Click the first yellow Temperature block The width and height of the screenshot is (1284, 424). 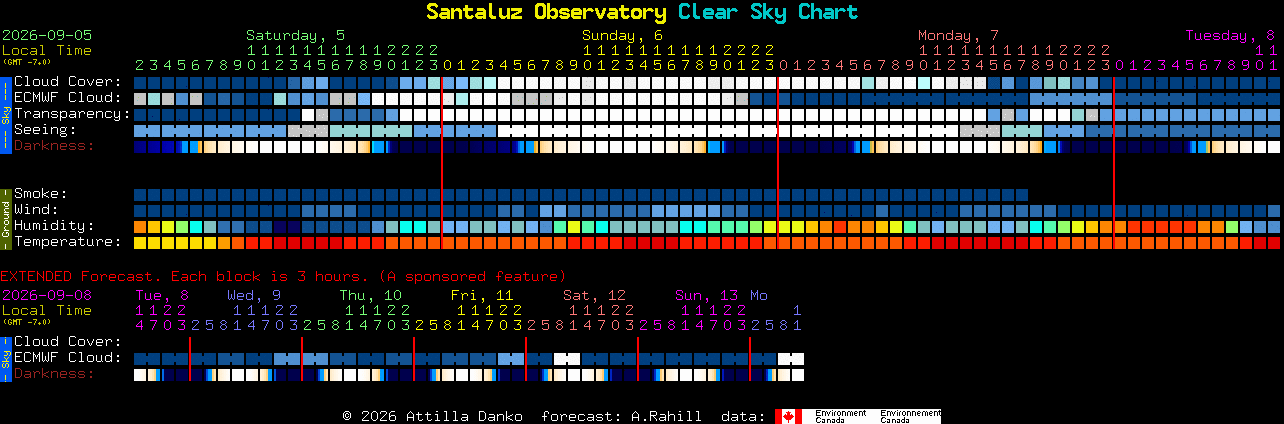tap(140, 243)
